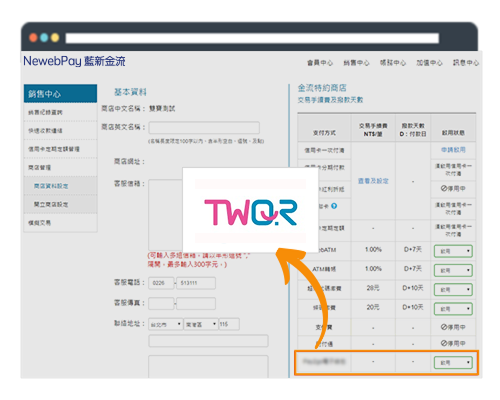
Task: Click the bottom text area below address
Action: (x=208, y=366)
